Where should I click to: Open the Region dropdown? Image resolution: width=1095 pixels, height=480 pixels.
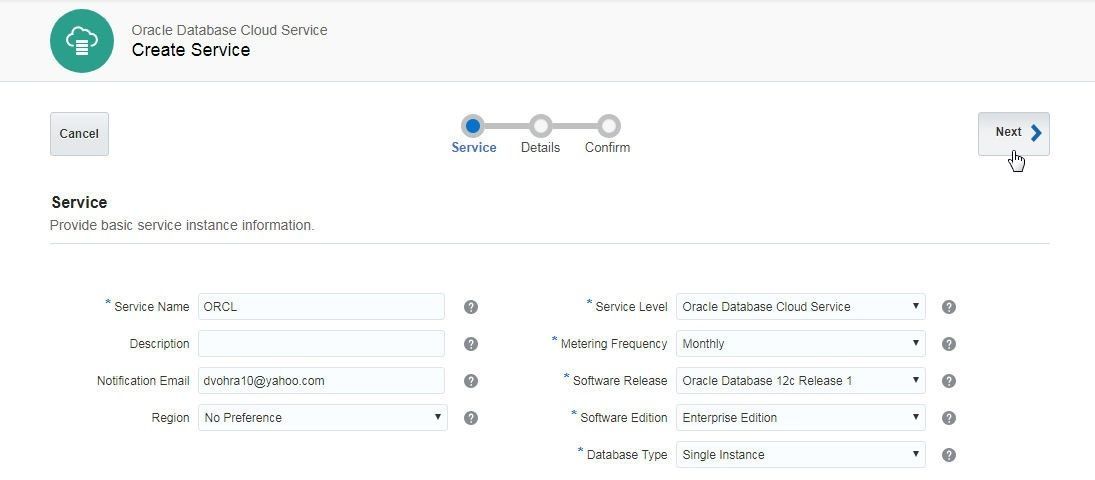click(323, 418)
